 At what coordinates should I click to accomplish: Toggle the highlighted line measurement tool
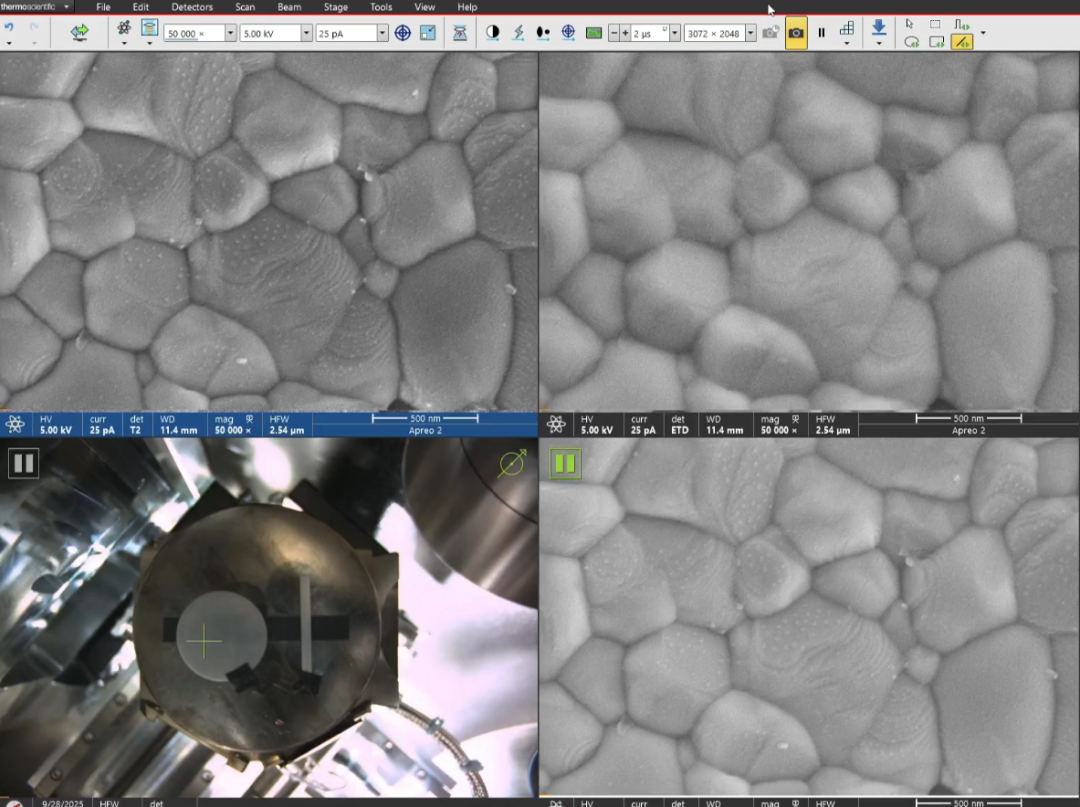(962, 42)
